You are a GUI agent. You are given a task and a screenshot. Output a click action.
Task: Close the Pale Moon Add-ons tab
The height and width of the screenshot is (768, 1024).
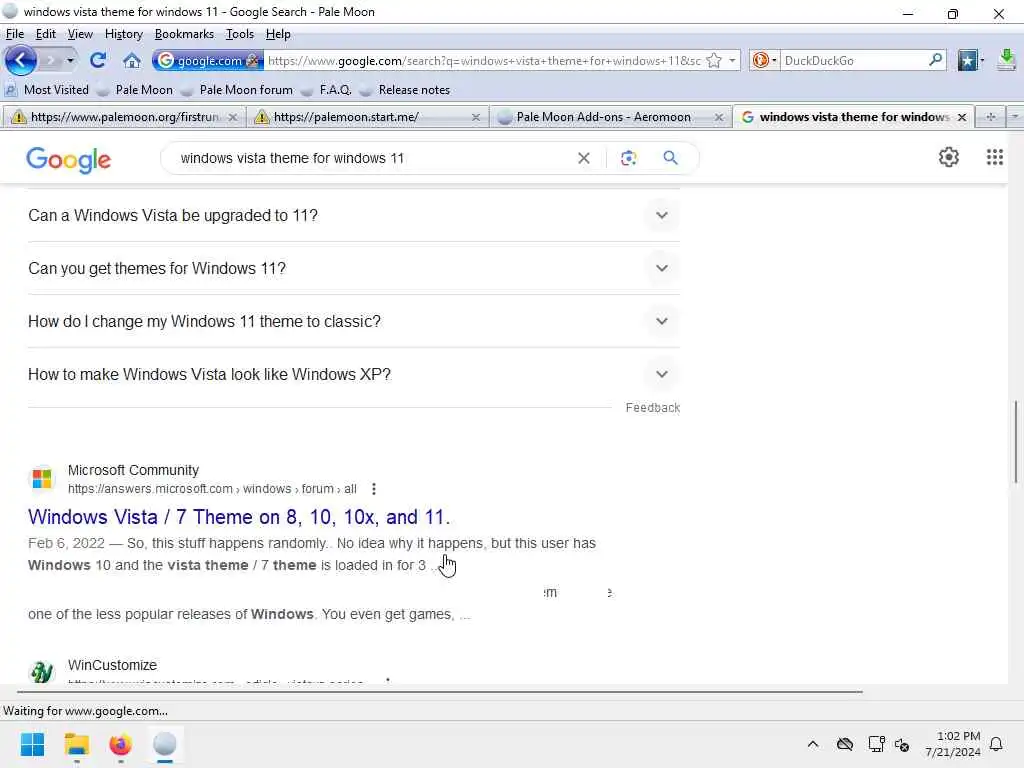[x=718, y=118]
